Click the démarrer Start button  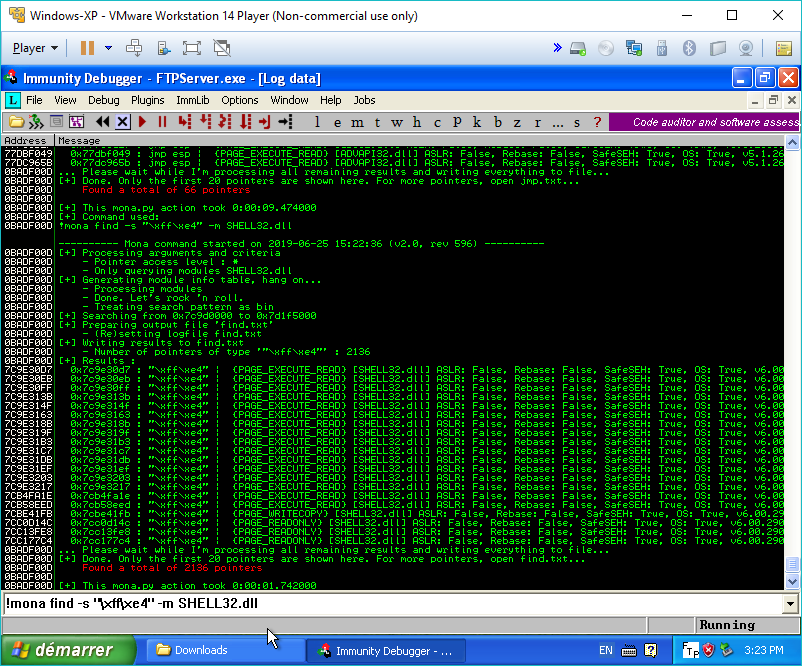63,650
